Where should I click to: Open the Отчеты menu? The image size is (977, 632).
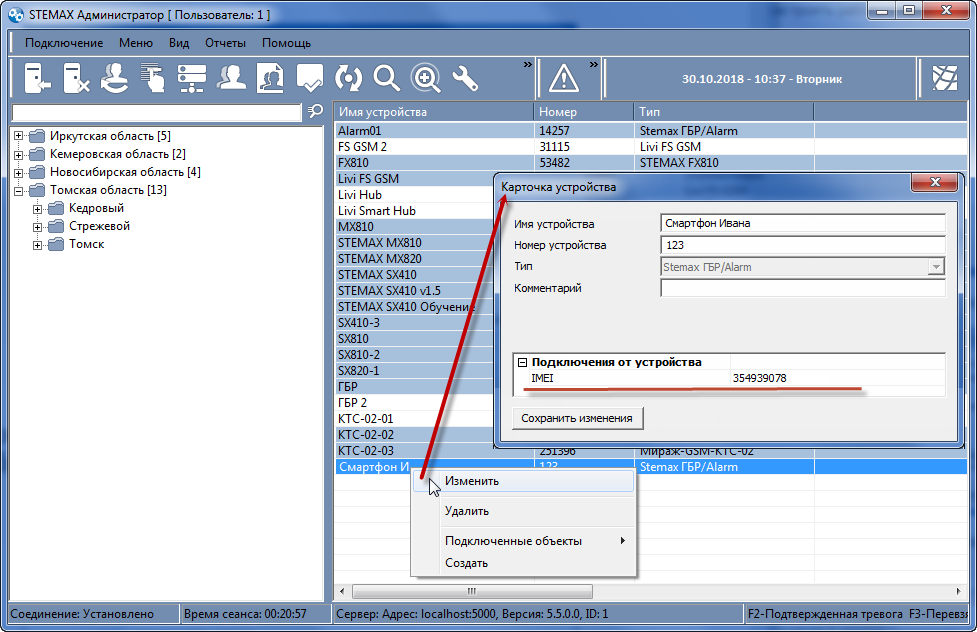226,43
